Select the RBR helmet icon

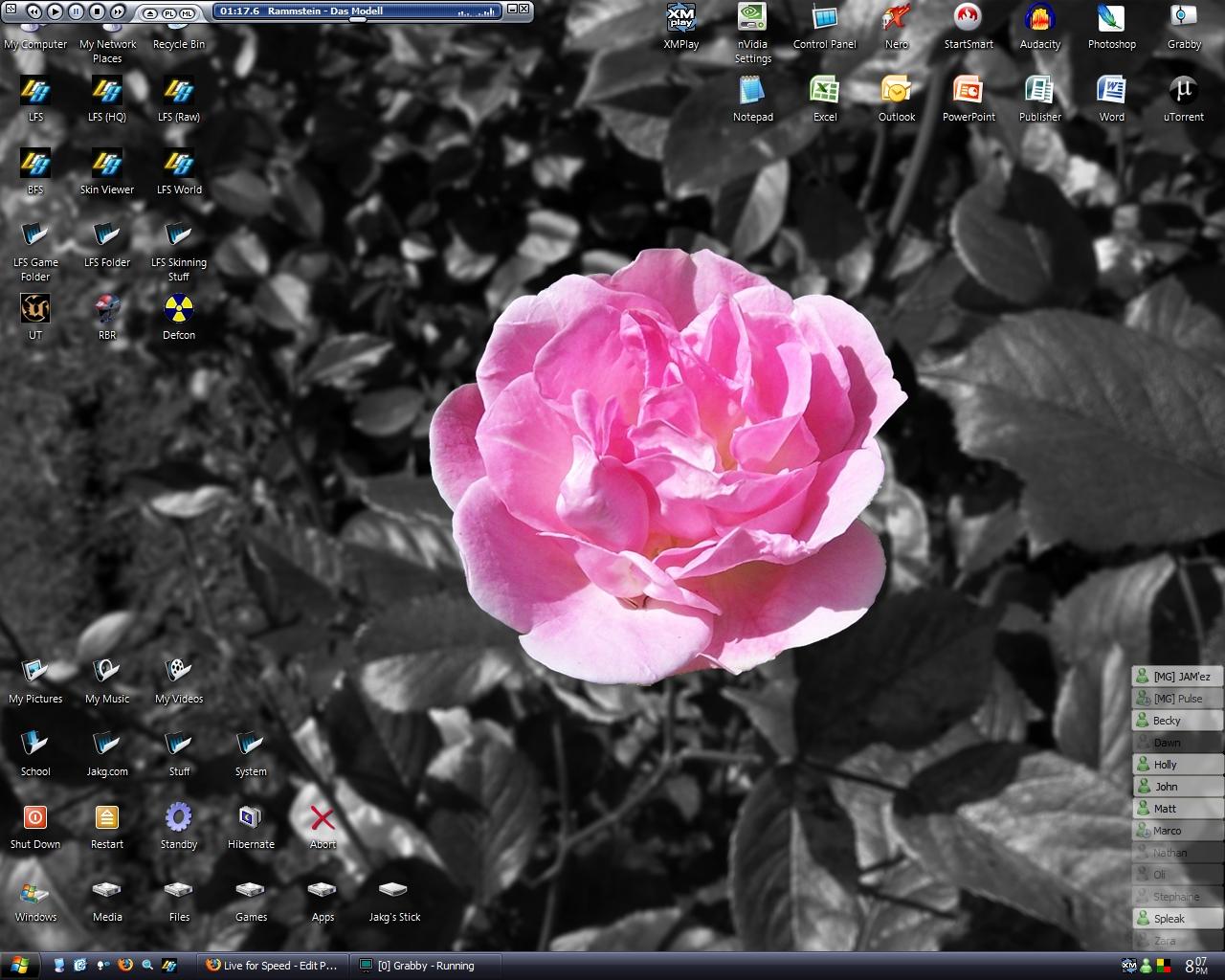tap(107, 308)
